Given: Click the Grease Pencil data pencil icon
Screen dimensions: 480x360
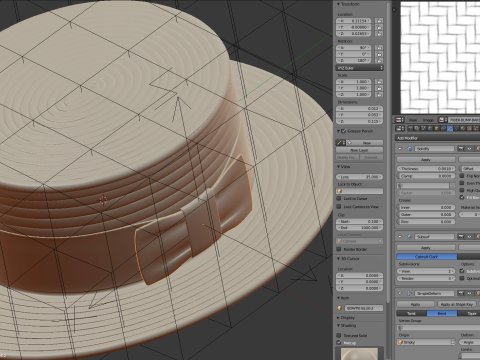Looking at the screenshot, I should [340, 143].
